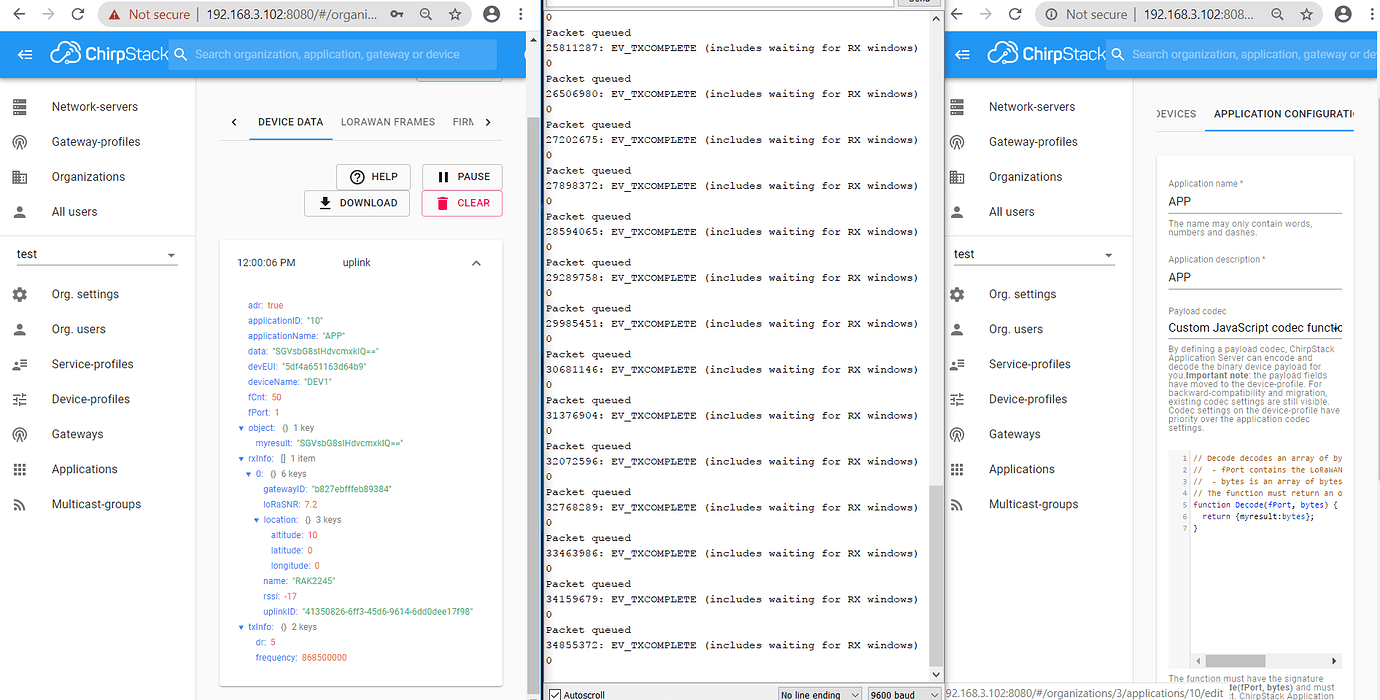Screen dimensions: 1380x700
Task: Open Multicast-groups icon in left sidebar
Action: click(x=20, y=504)
